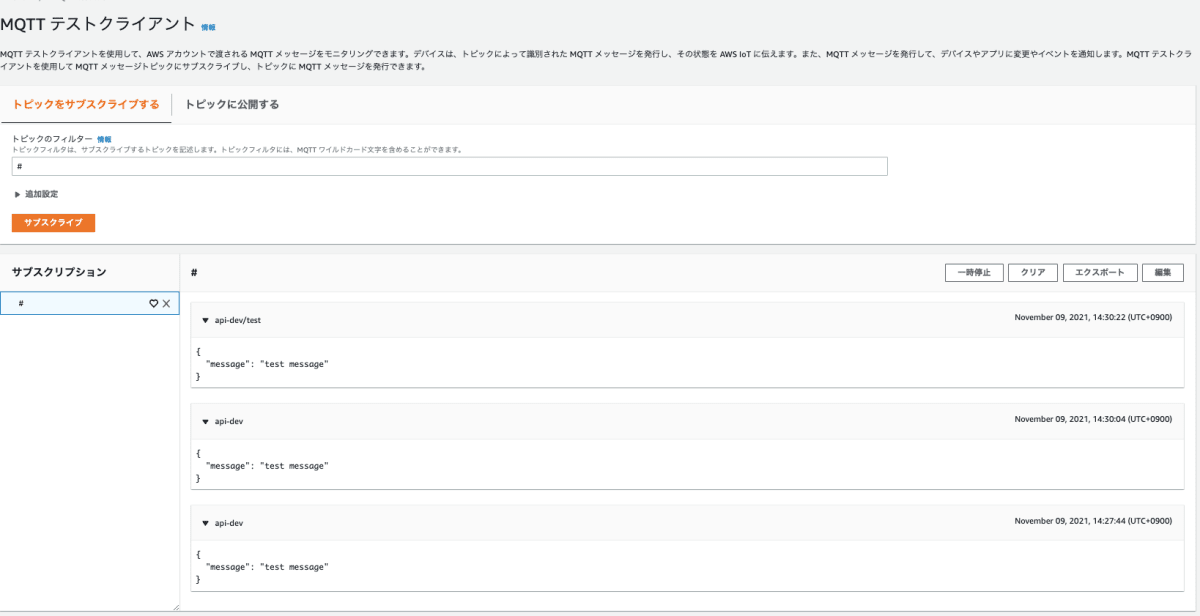Click timestamp November 09, 2021, 14:30:04
Viewport: 1200px width, 616px height.
point(1093,419)
